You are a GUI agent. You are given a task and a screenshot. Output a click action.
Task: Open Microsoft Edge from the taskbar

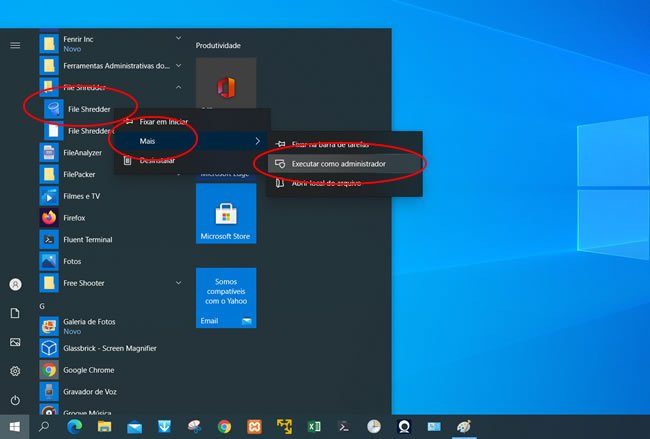tap(74, 426)
